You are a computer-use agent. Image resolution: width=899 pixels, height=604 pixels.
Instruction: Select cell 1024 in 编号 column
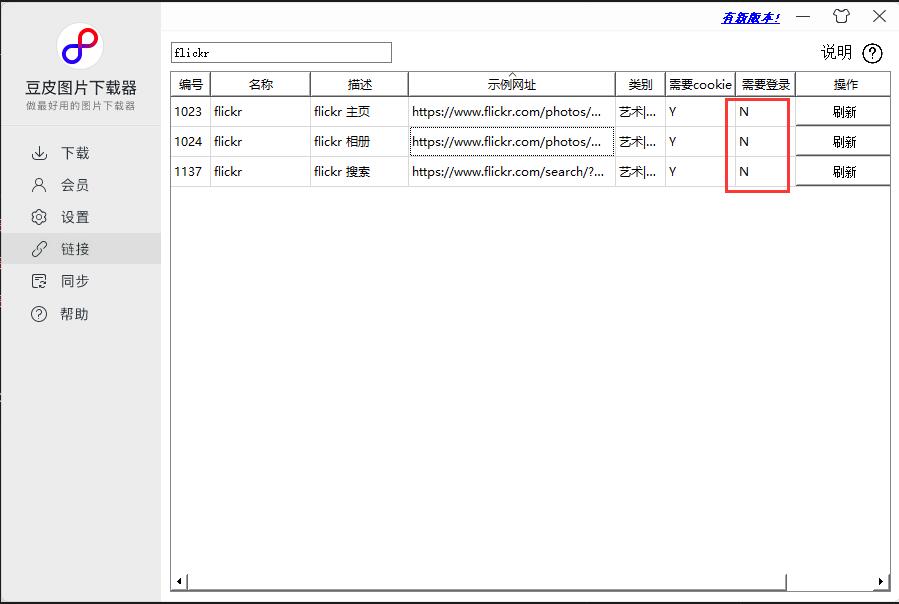click(190, 142)
